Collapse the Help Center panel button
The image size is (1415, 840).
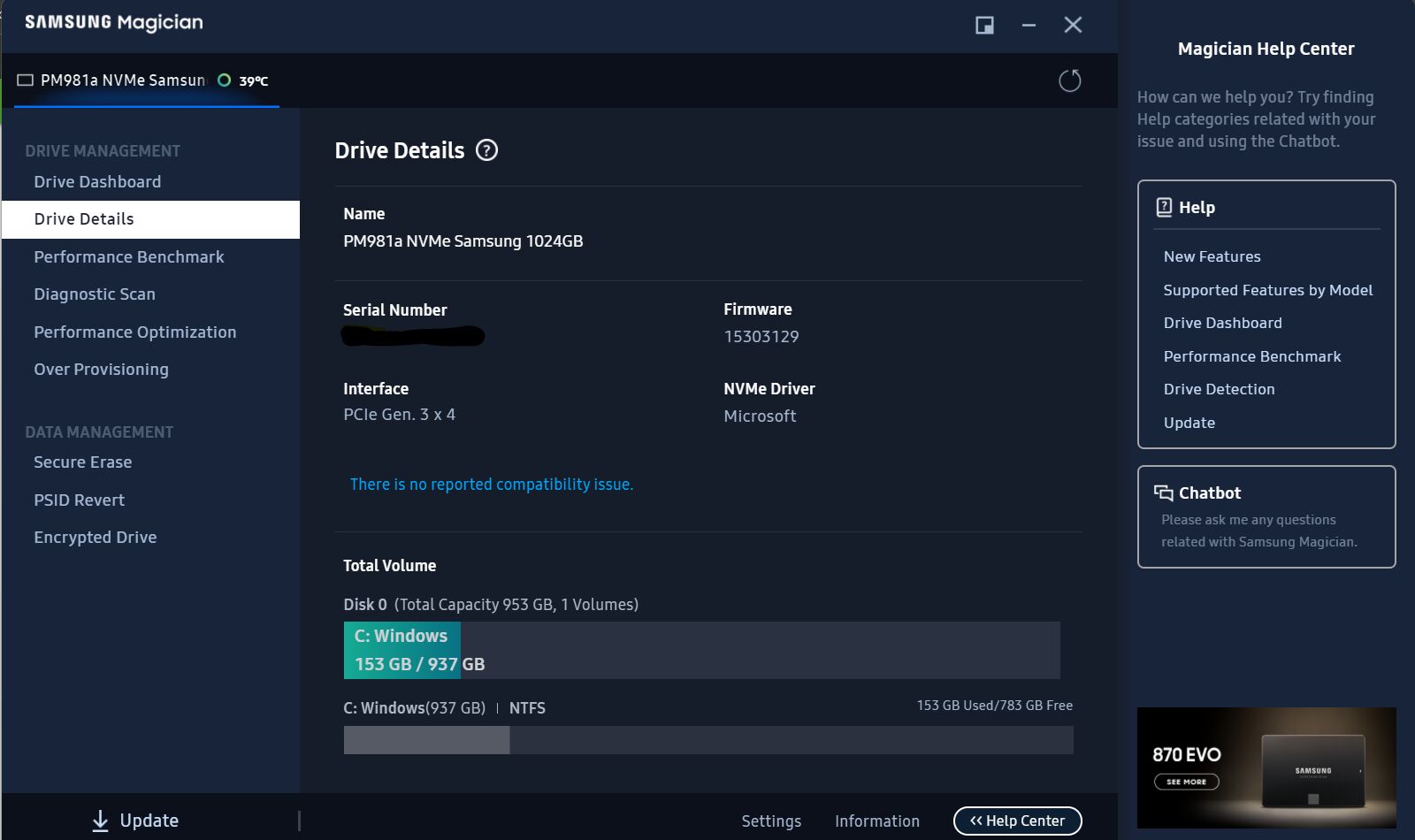(1017, 821)
